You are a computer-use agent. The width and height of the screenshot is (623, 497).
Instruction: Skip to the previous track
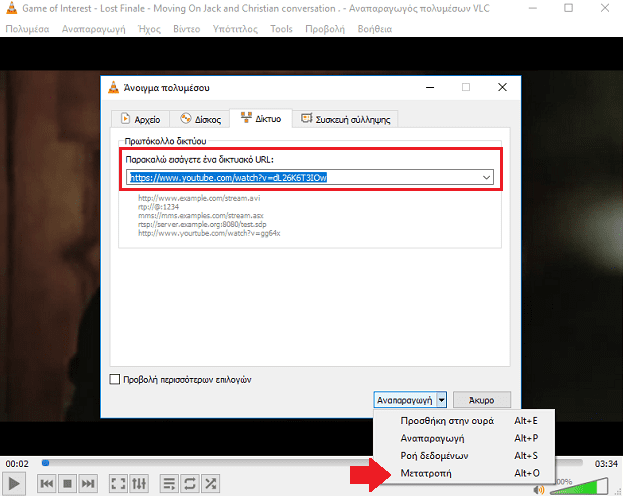point(47,483)
